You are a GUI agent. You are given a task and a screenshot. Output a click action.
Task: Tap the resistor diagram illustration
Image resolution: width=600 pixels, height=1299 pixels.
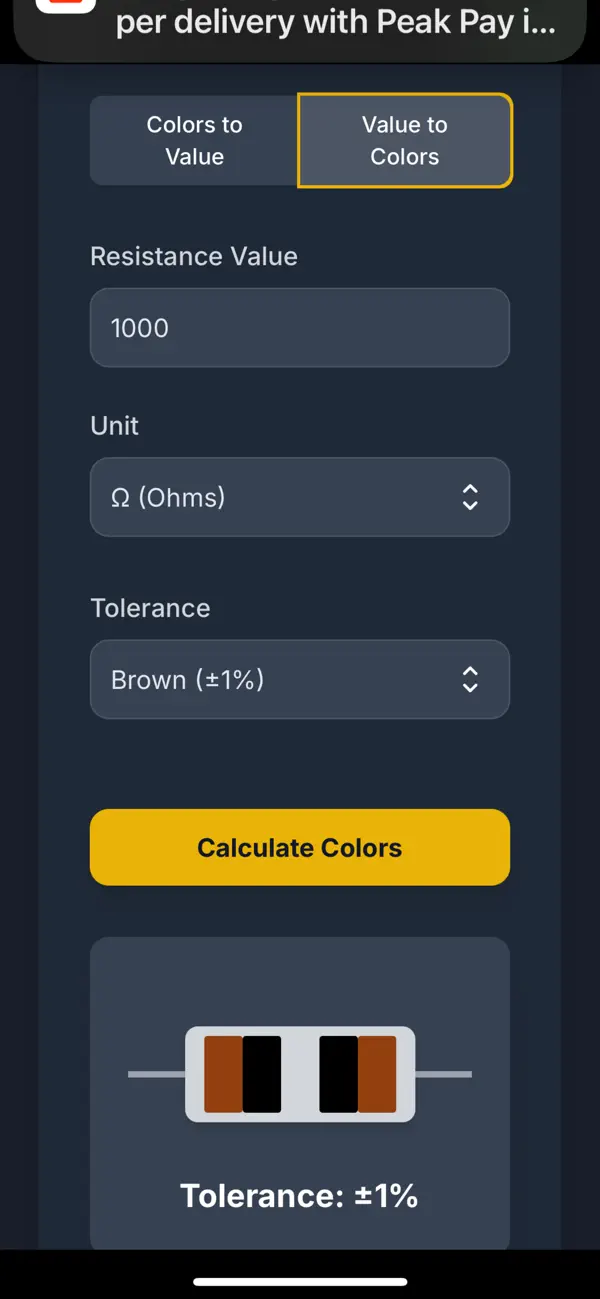click(x=300, y=1075)
